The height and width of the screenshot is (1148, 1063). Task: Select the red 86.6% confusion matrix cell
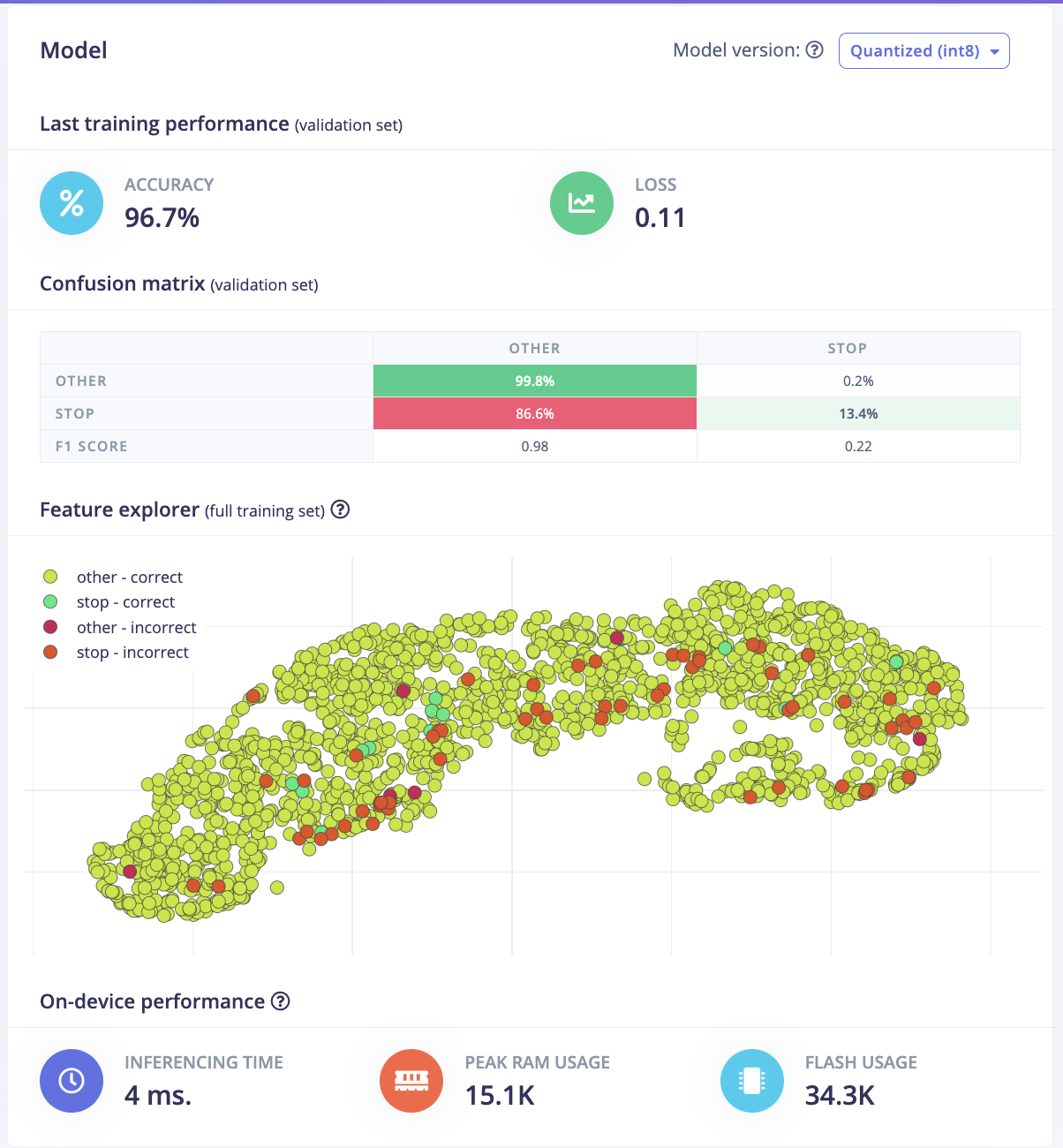pos(534,413)
